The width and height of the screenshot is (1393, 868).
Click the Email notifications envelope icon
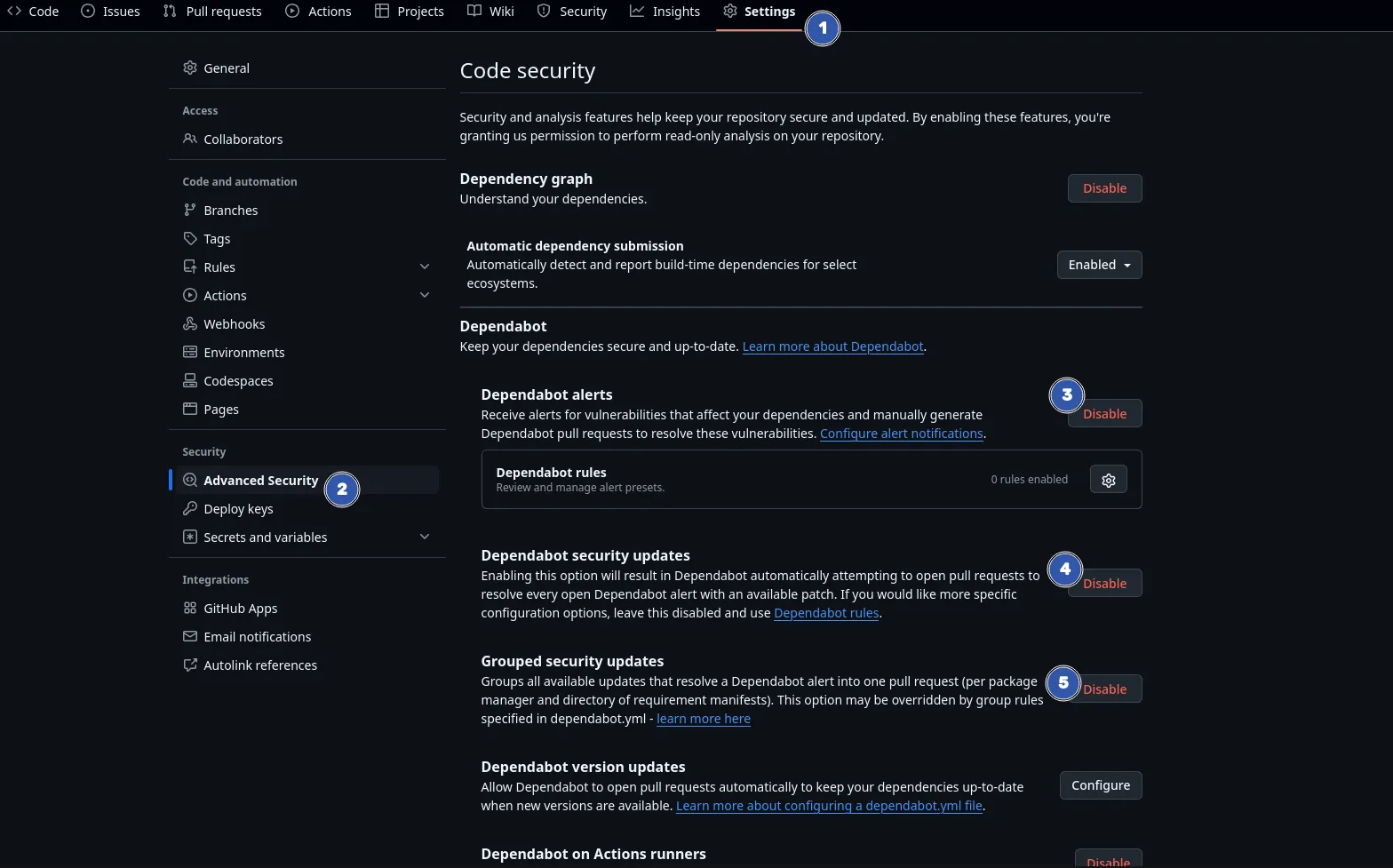[x=189, y=637]
